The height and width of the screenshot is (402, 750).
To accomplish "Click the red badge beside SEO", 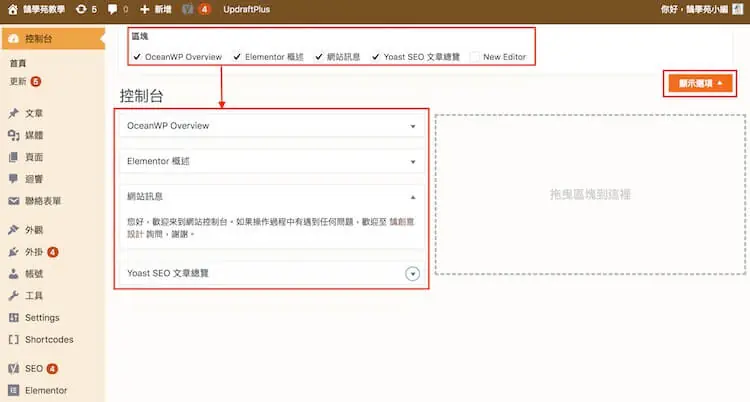I will pos(52,368).
